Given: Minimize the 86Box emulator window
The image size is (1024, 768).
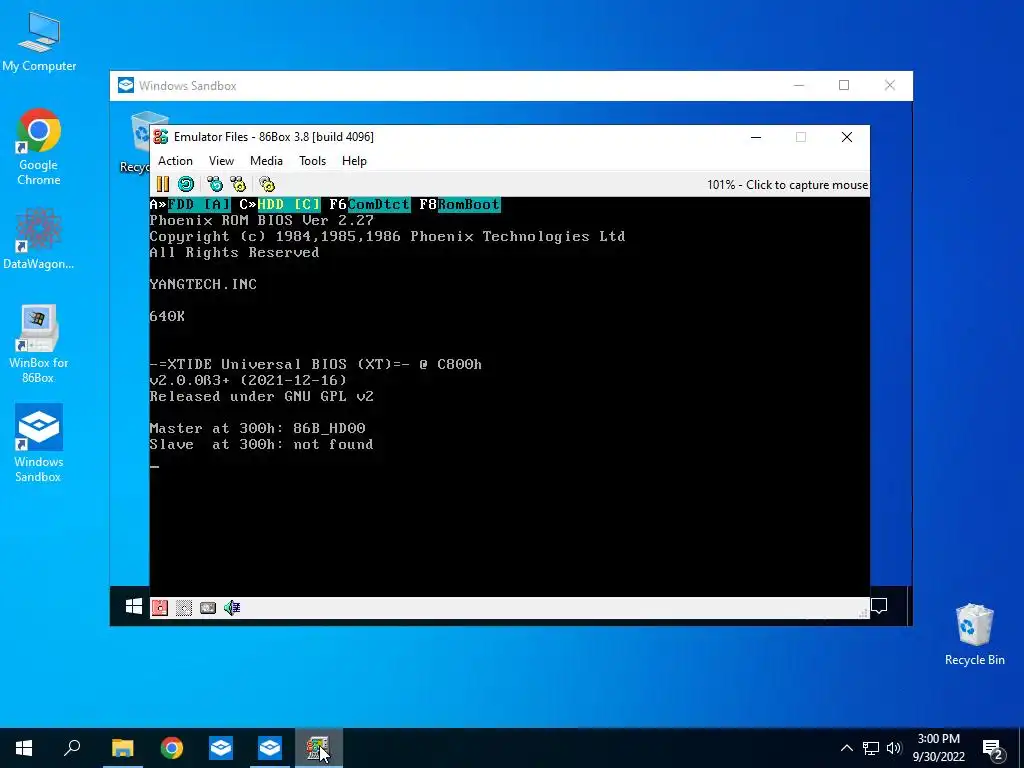Looking at the screenshot, I should 756,137.
